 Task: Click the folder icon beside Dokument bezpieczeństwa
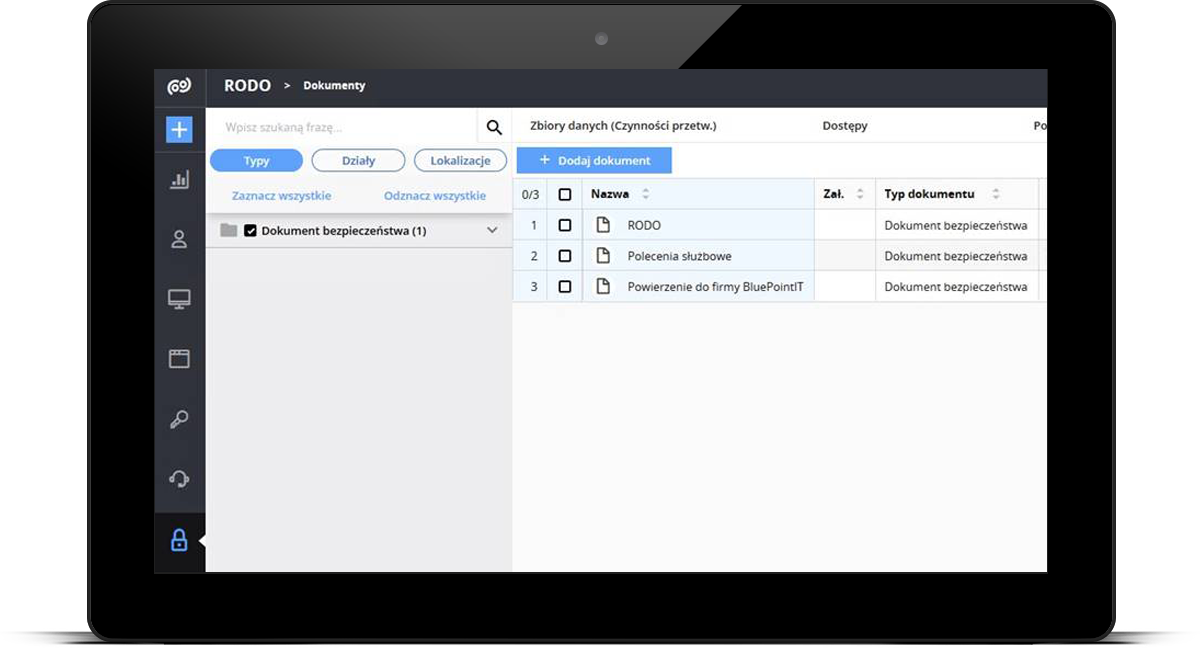(229, 231)
